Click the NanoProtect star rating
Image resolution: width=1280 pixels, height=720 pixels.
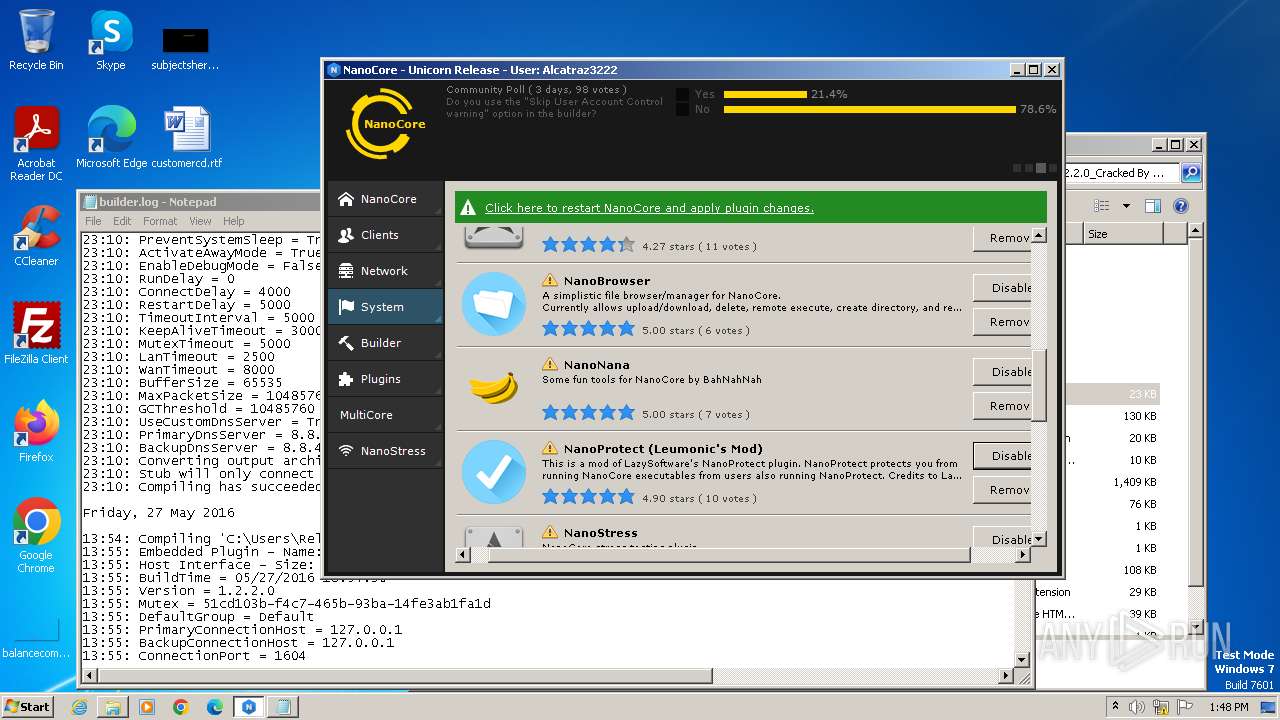point(588,497)
